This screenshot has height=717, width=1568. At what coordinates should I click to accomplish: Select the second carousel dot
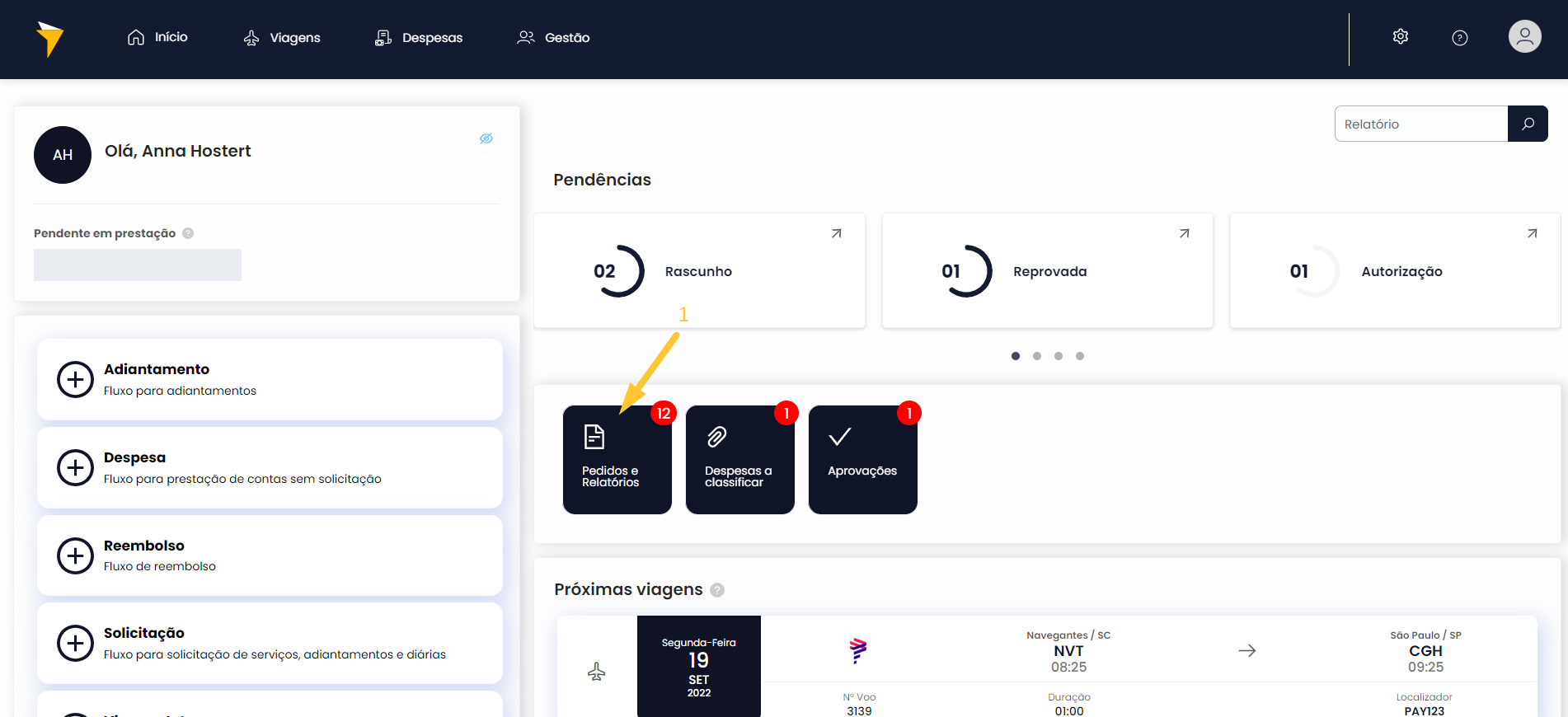point(1037,356)
